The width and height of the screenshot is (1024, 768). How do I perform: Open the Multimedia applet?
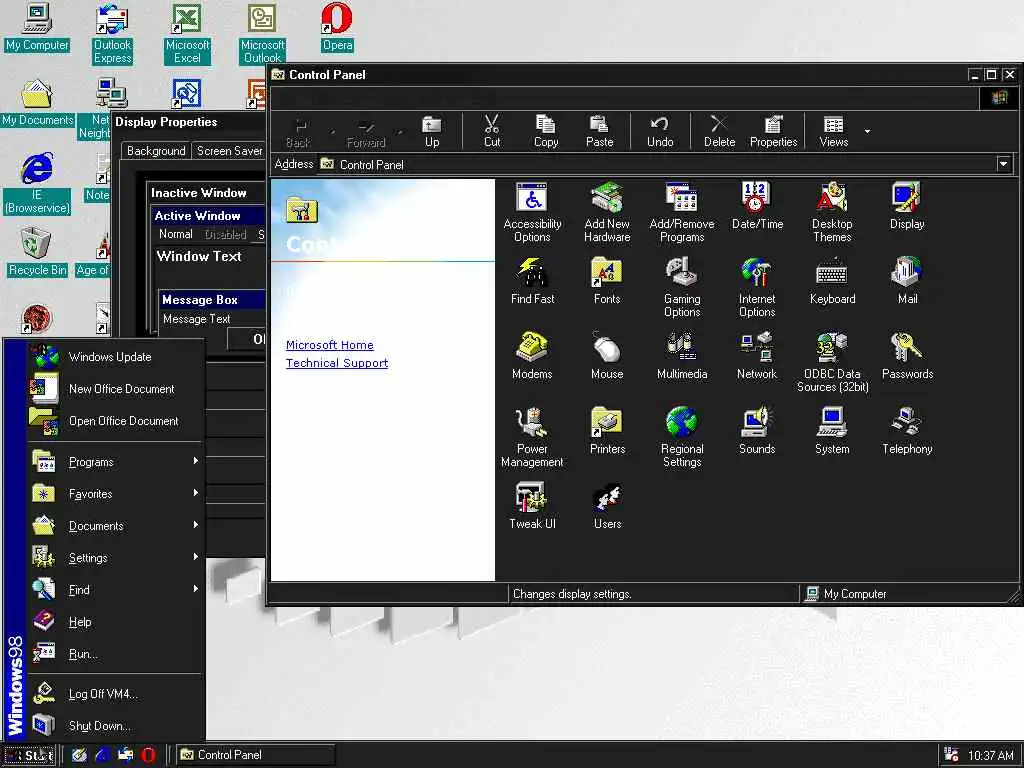click(682, 356)
